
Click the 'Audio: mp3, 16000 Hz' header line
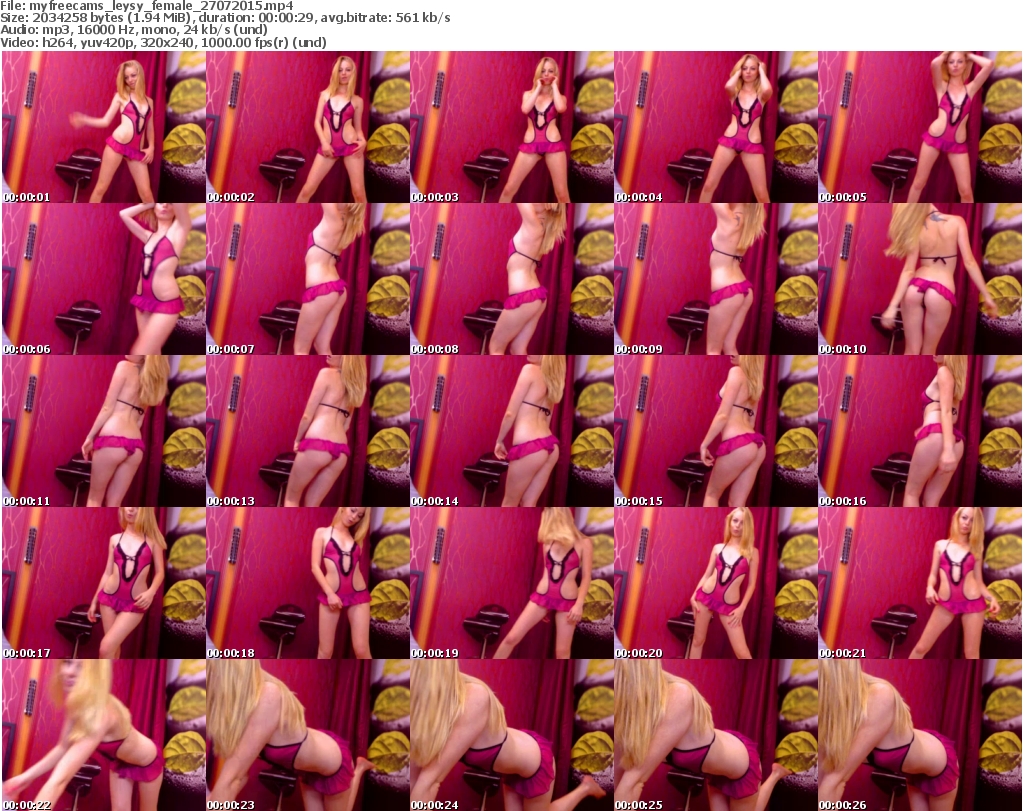[x=134, y=30]
